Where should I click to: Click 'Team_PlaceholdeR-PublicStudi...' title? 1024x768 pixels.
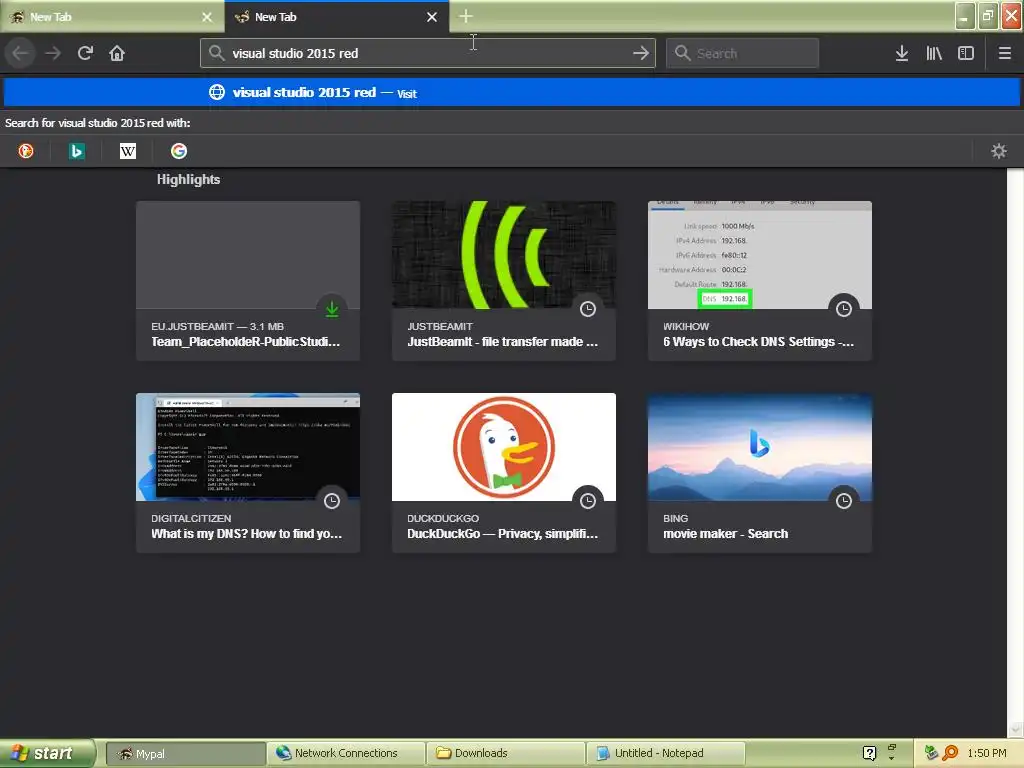pos(246,342)
